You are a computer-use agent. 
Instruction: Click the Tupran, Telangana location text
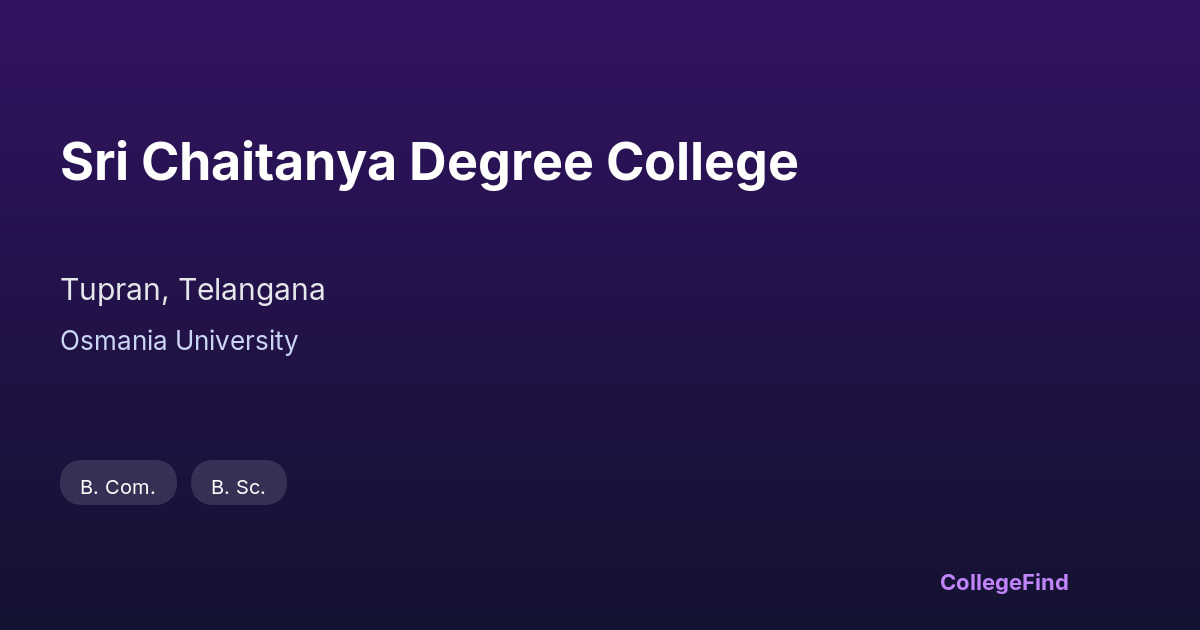[x=193, y=290]
